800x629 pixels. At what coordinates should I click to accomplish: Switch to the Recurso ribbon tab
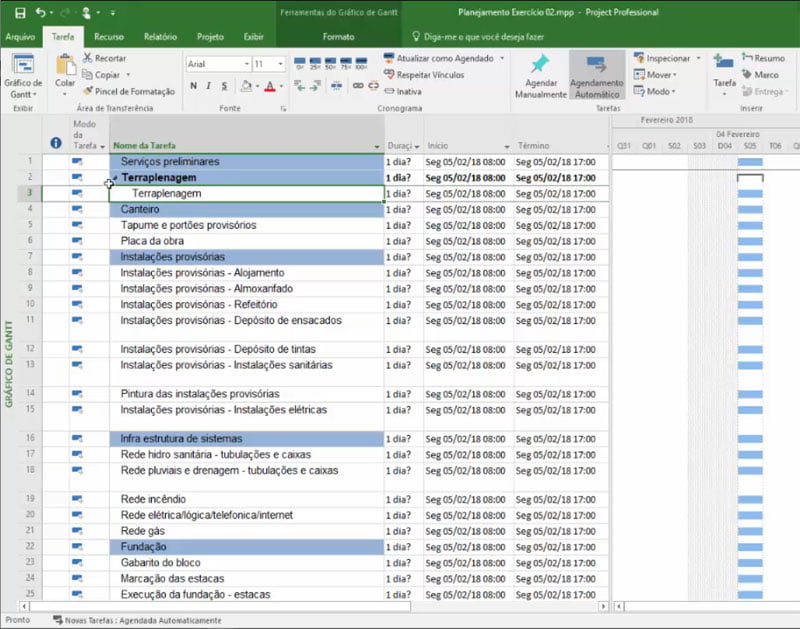(x=109, y=37)
